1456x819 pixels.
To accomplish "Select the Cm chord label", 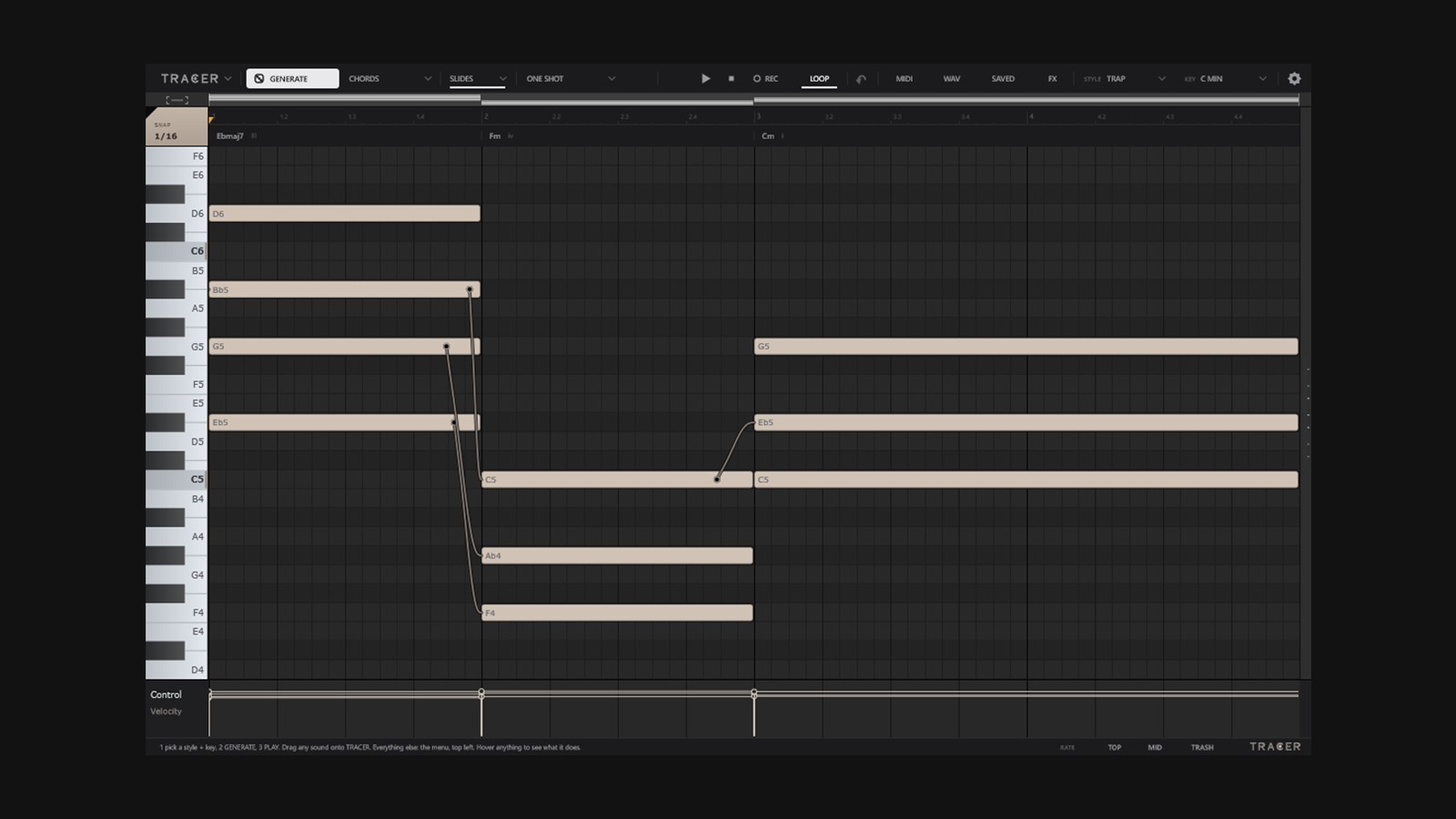I will (767, 136).
